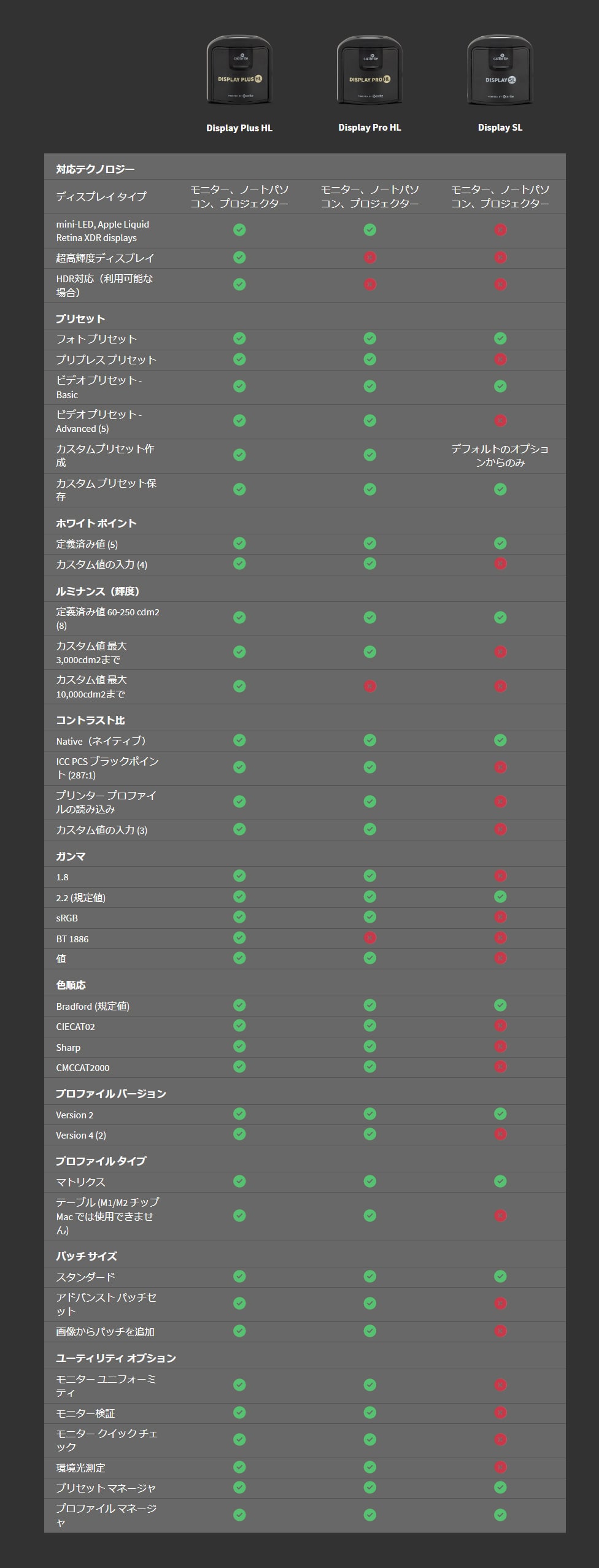Click the Display SL product image
Image resolution: width=599 pixels, height=1568 pixels.
click(x=500, y=71)
